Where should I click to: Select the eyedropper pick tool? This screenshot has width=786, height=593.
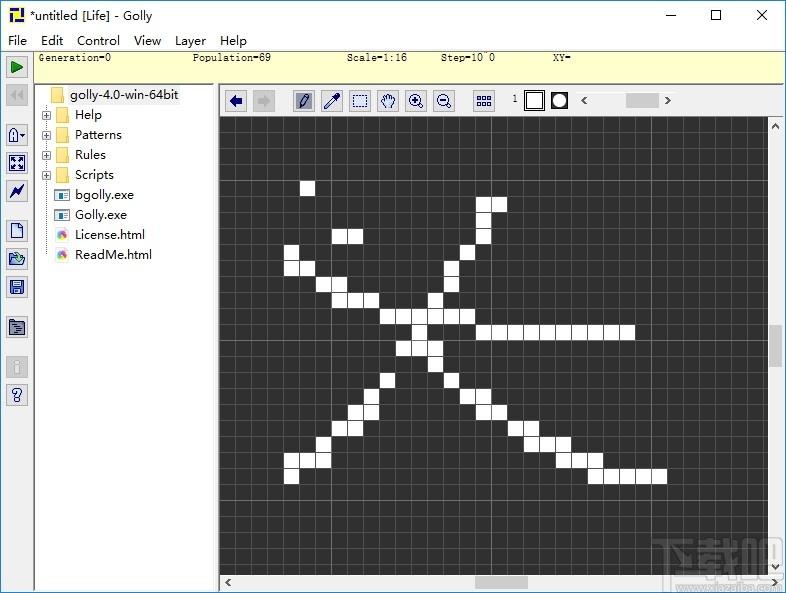click(332, 101)
